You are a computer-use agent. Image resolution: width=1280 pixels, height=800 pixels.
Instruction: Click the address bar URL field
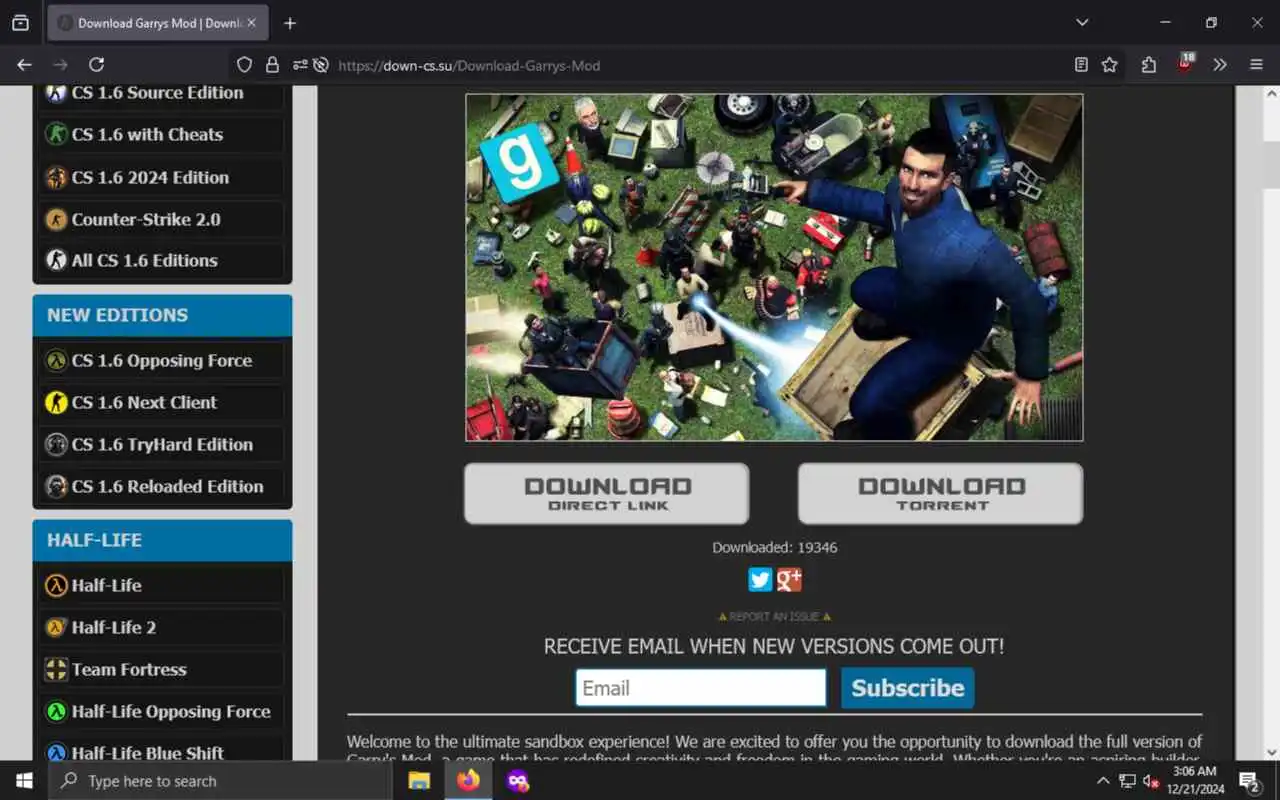point(700,65)
